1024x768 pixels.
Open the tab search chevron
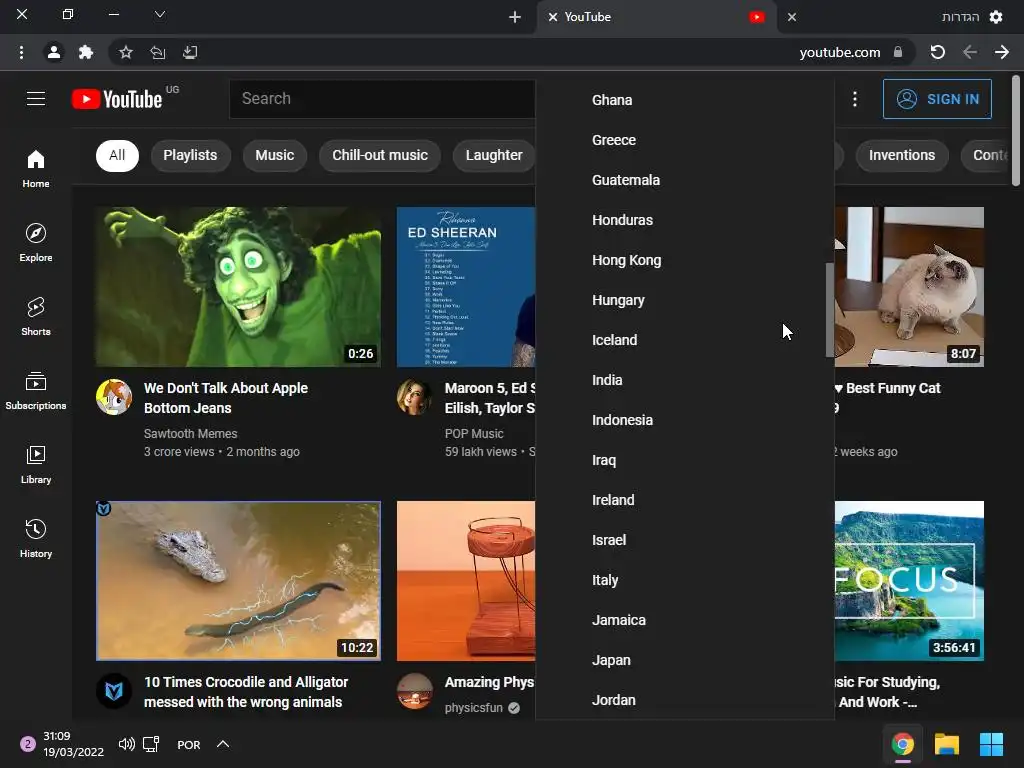point(160,14)
